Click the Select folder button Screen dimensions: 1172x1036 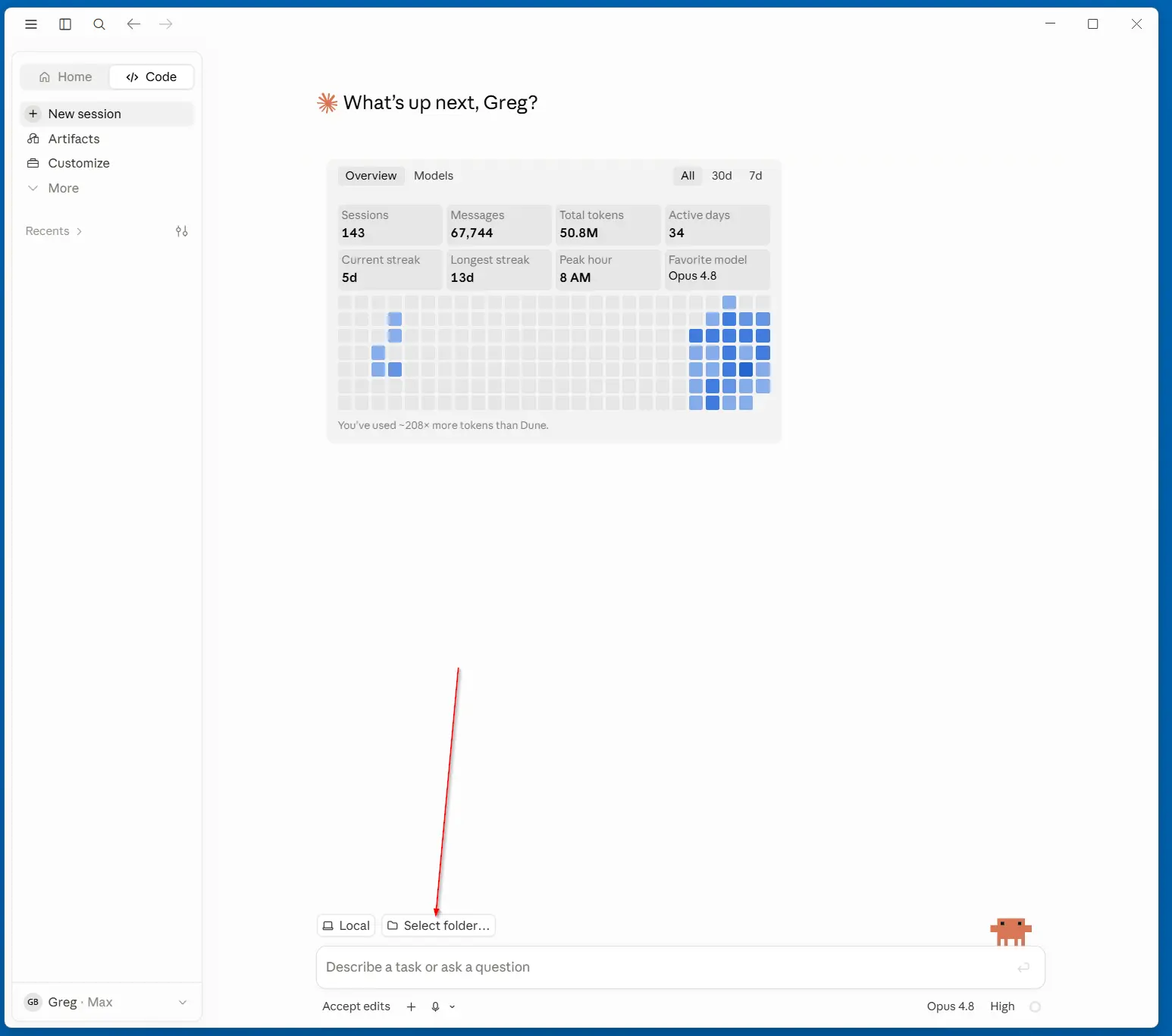[438, 925]
